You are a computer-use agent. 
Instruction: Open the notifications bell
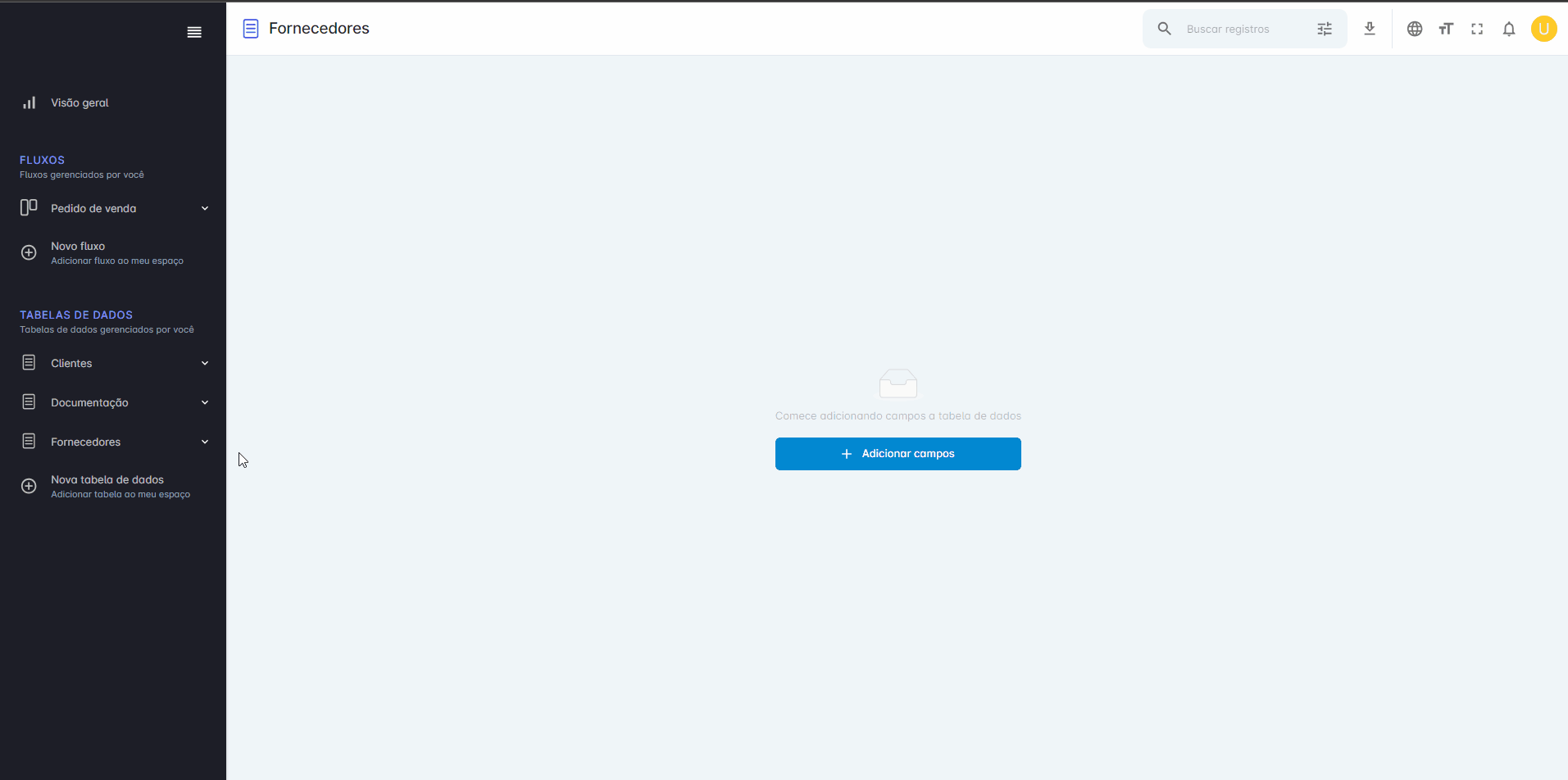pyautogui.click(x=1509, y=29)
